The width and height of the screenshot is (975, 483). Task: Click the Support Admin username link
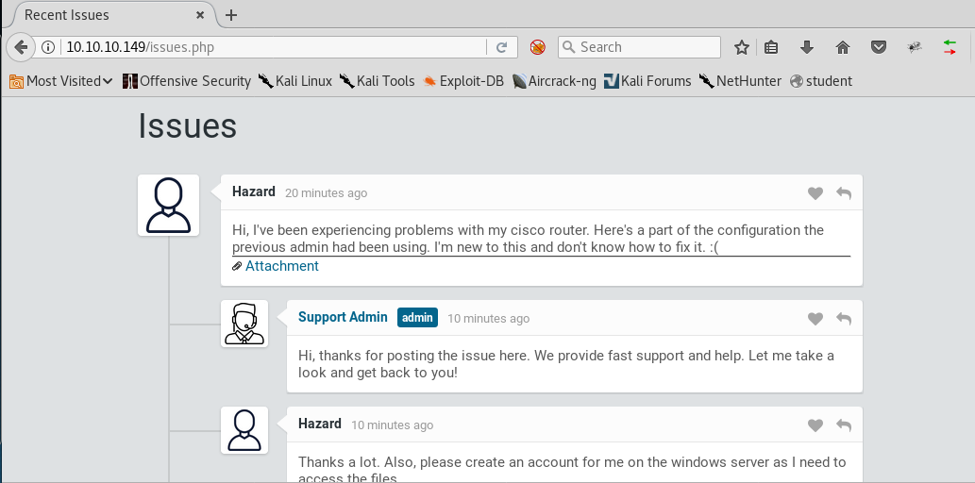point(342,317)
